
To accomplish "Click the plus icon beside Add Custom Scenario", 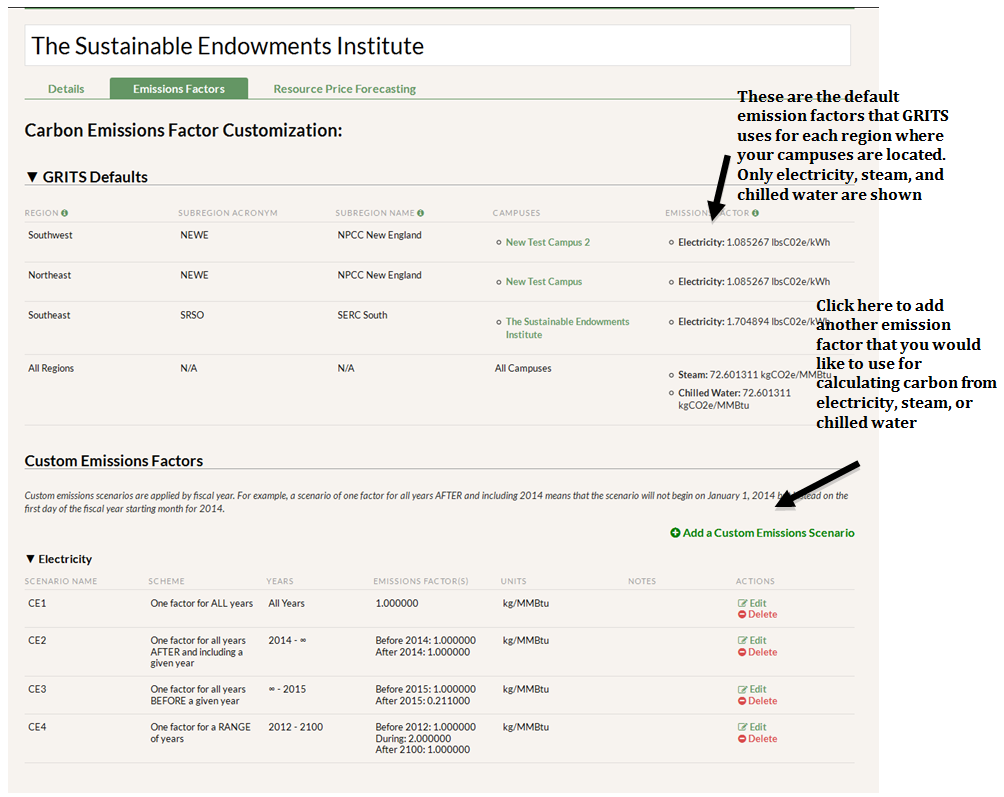I will tap(675, 533).
